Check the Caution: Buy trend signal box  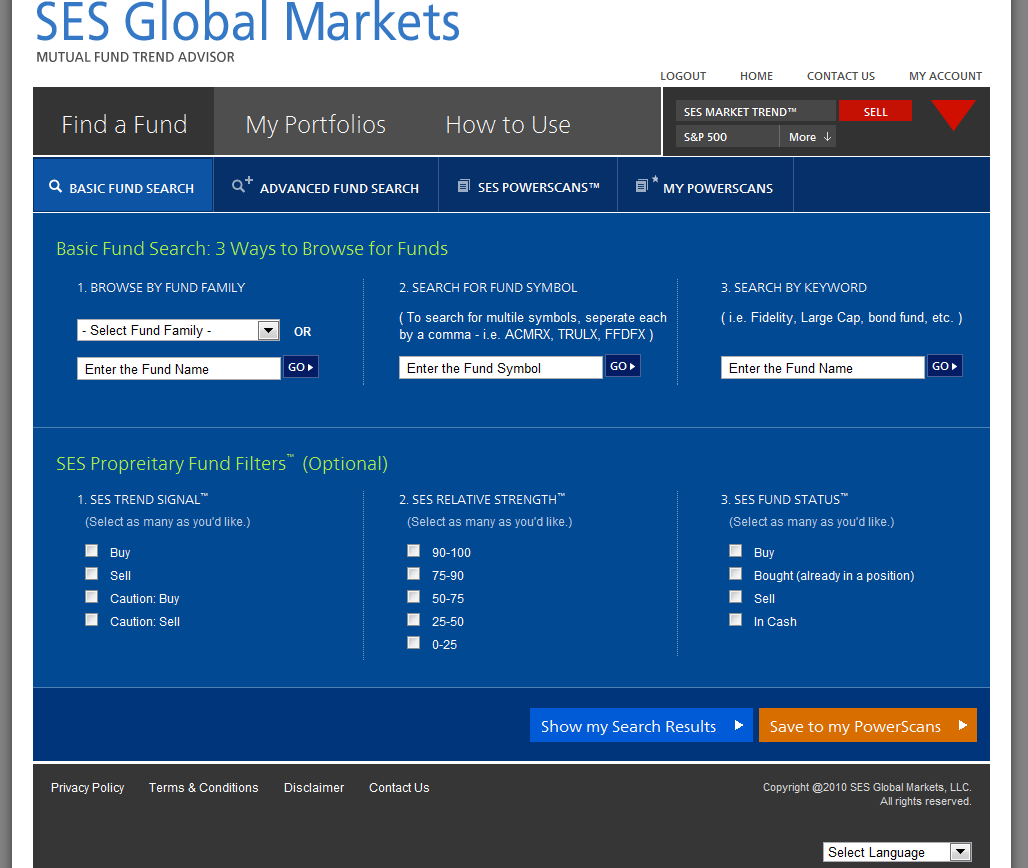click(92, 597)
